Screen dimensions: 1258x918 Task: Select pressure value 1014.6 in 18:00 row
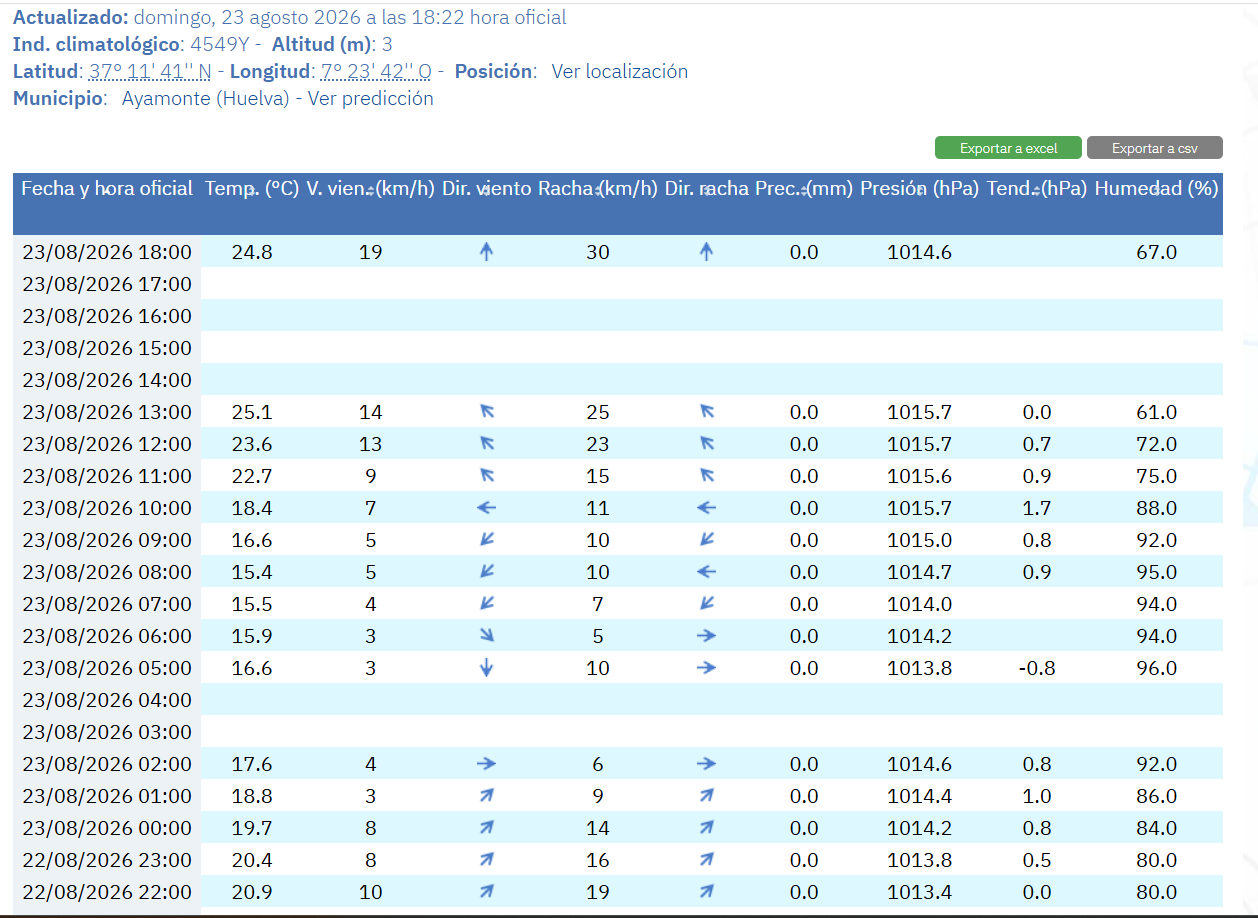tap(919, 252)
